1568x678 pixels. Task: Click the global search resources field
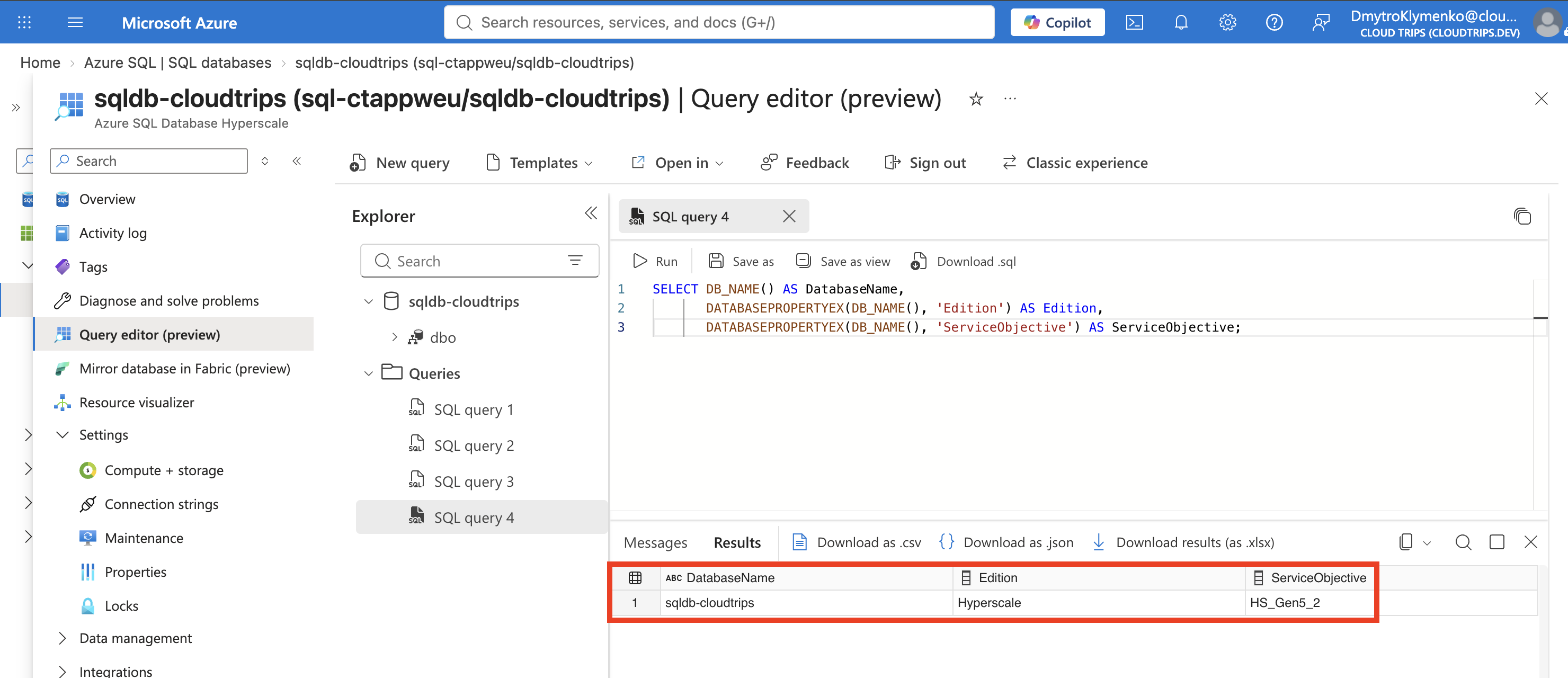[x=719, y=23]
